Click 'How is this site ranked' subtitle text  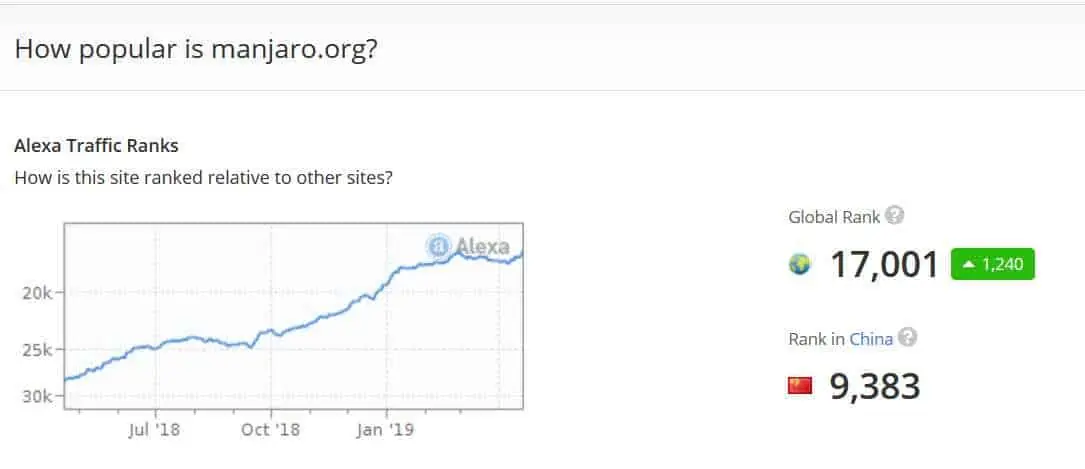(203, 178)
